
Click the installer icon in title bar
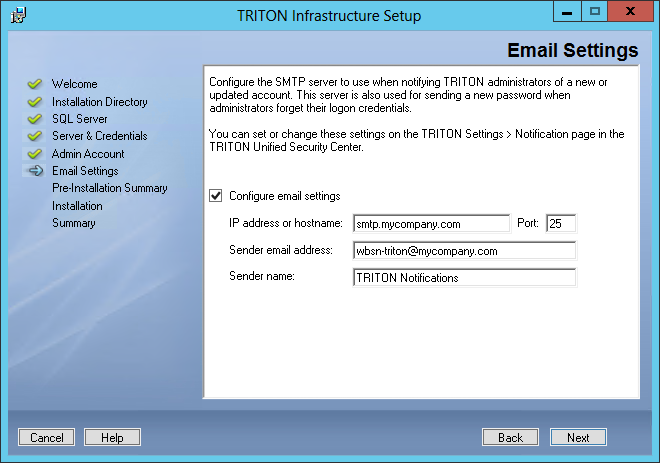18,16
